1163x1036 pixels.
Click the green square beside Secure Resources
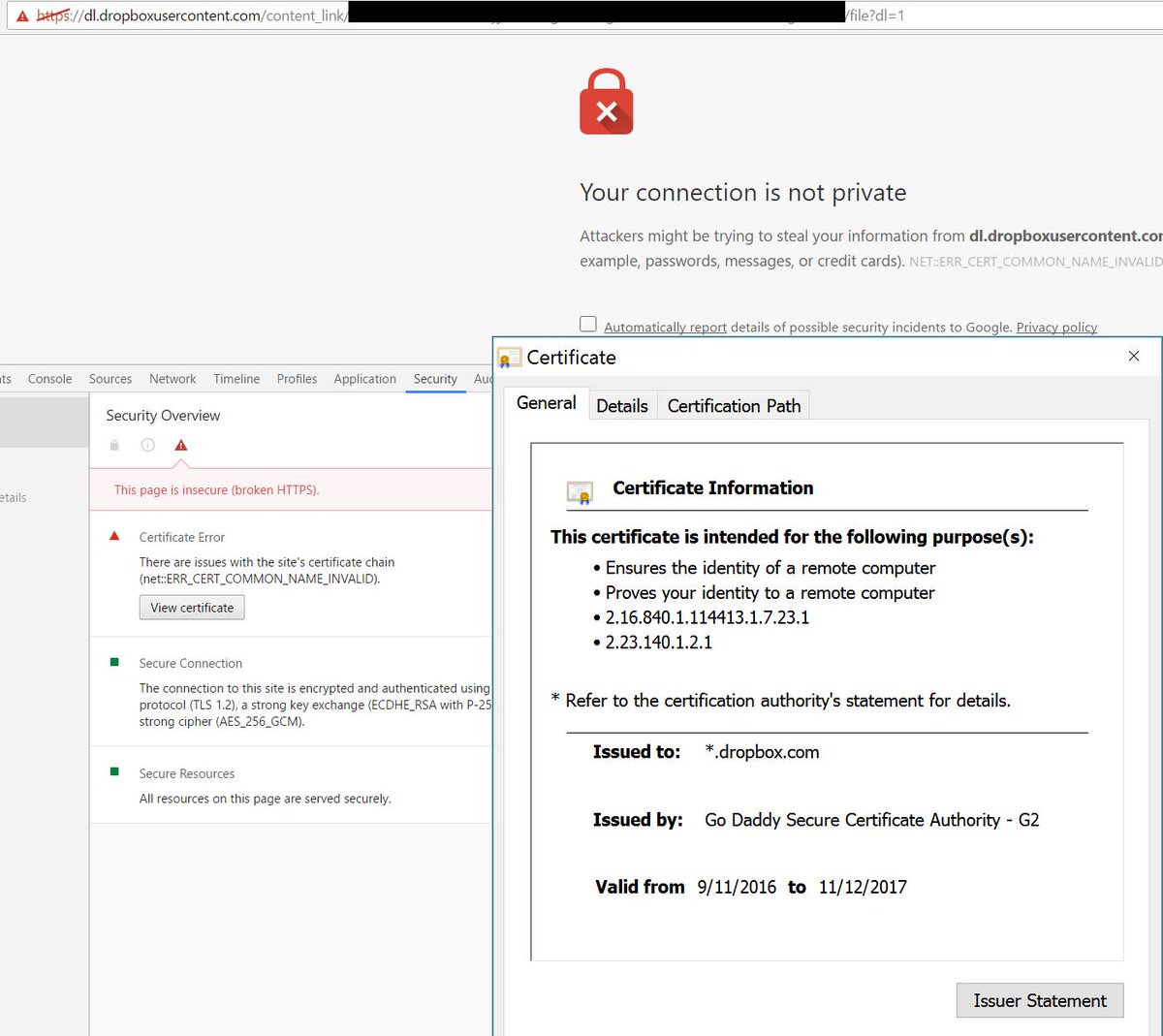[114, 772]
